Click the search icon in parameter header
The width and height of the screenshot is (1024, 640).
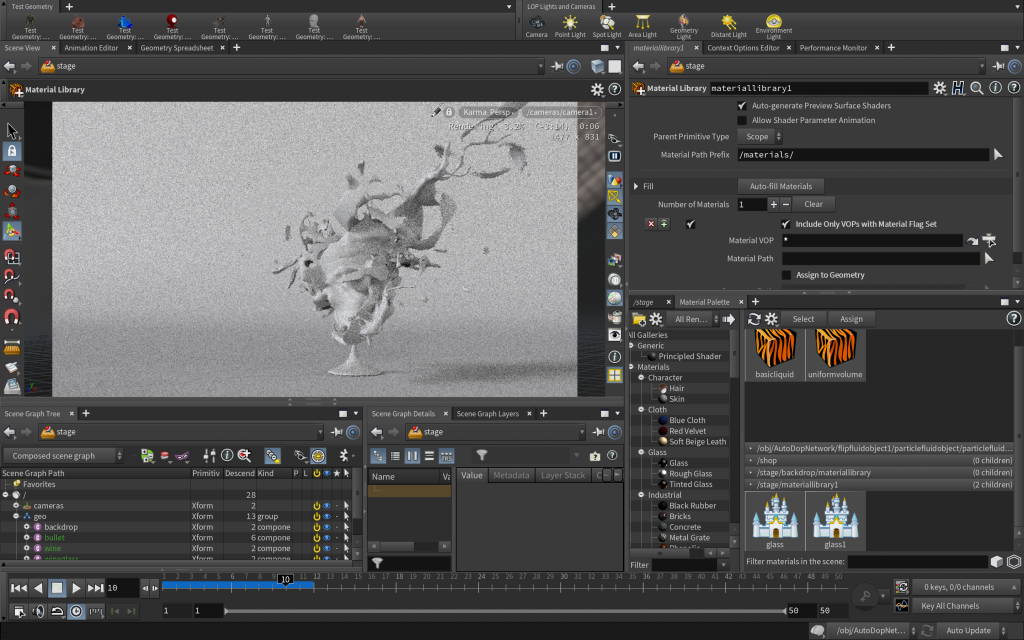coord(976,88)
